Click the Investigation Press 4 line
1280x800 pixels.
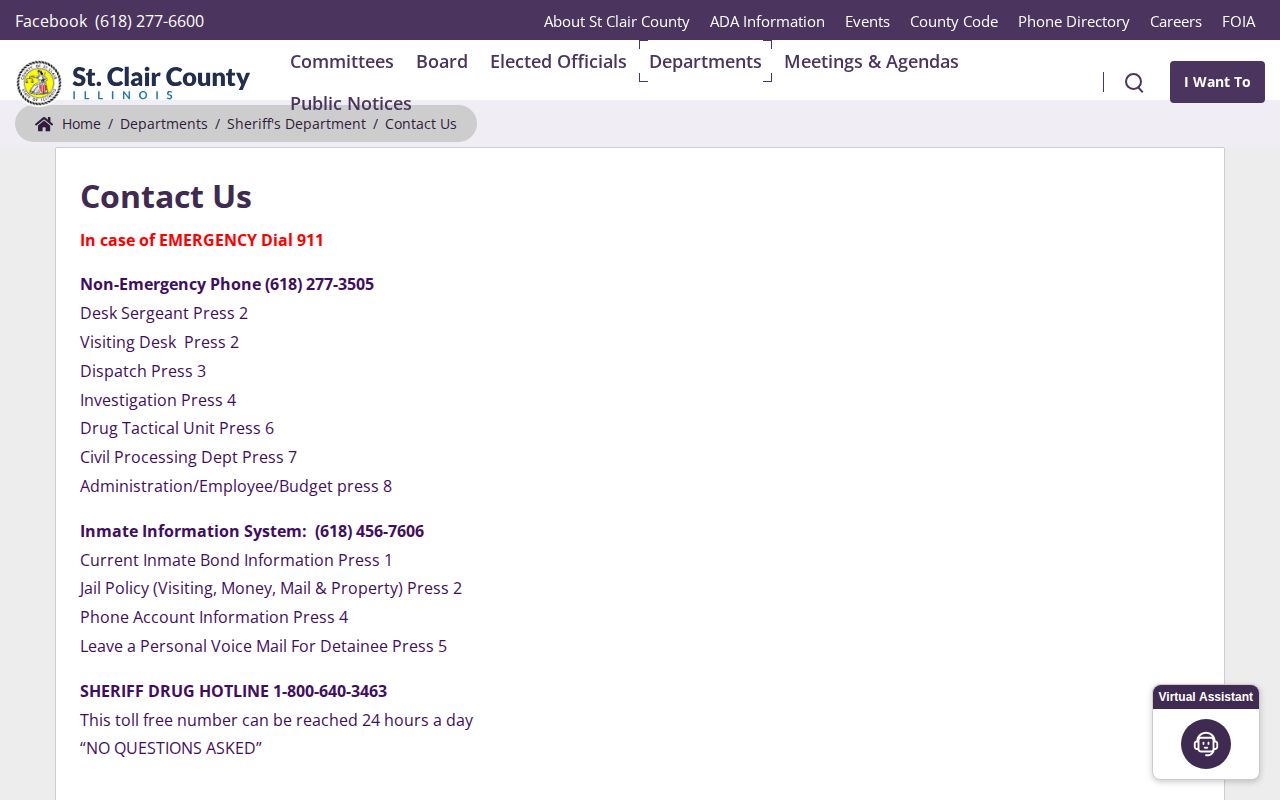[158, 400]
